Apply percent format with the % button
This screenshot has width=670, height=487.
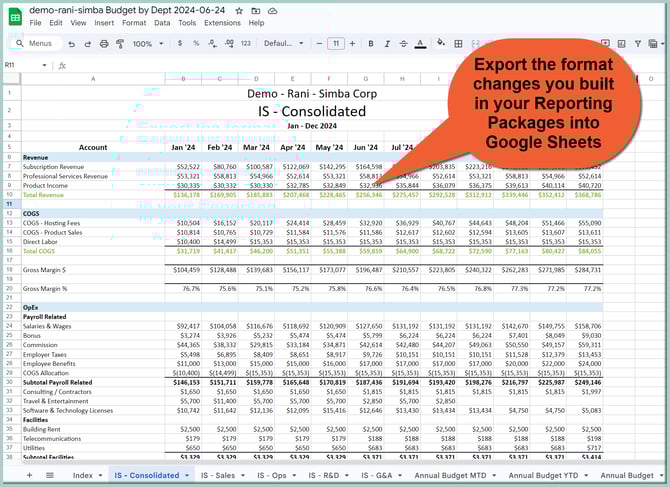(x=195, y=44)
